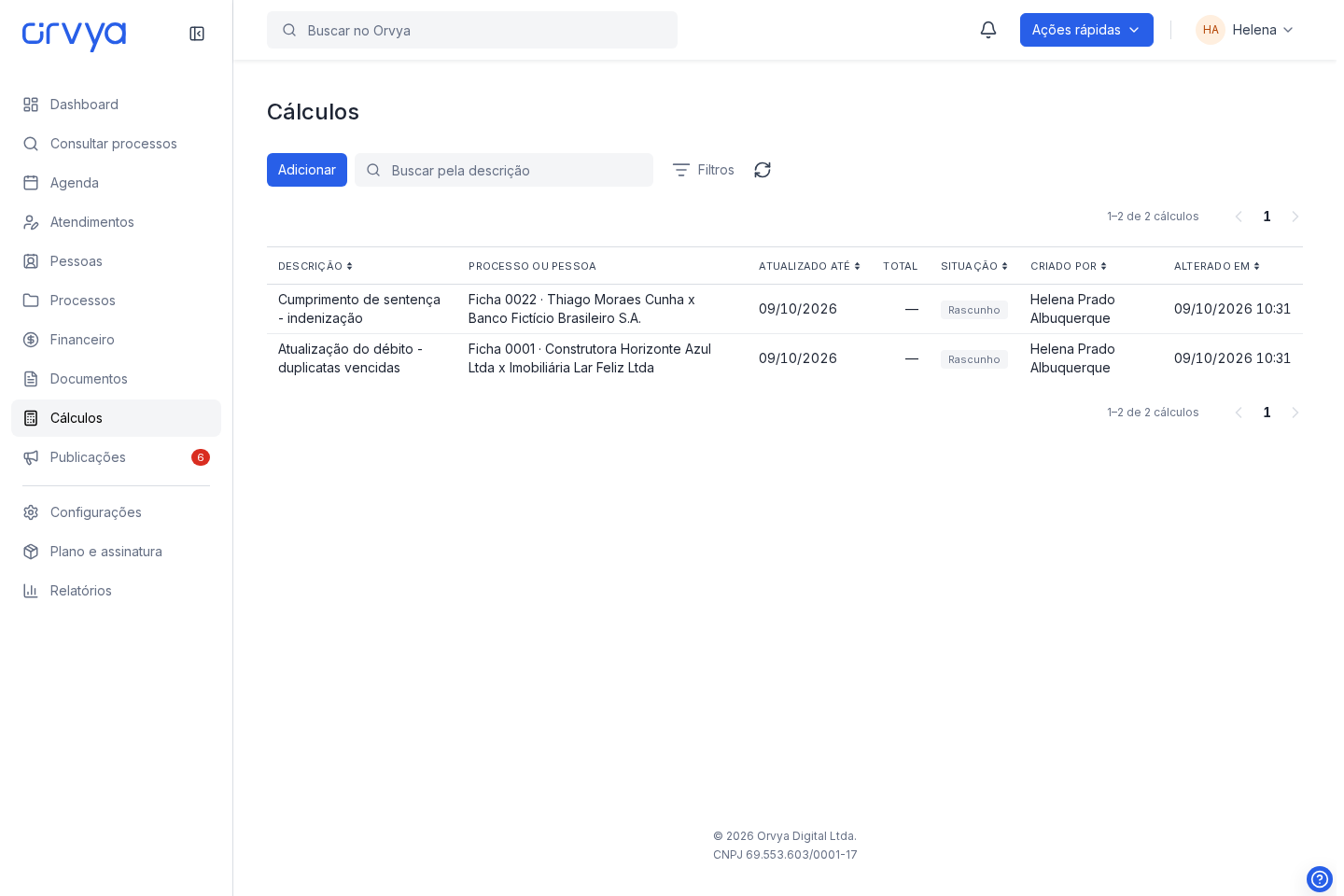Click the Configurações gear icon

tap(31, 512)
